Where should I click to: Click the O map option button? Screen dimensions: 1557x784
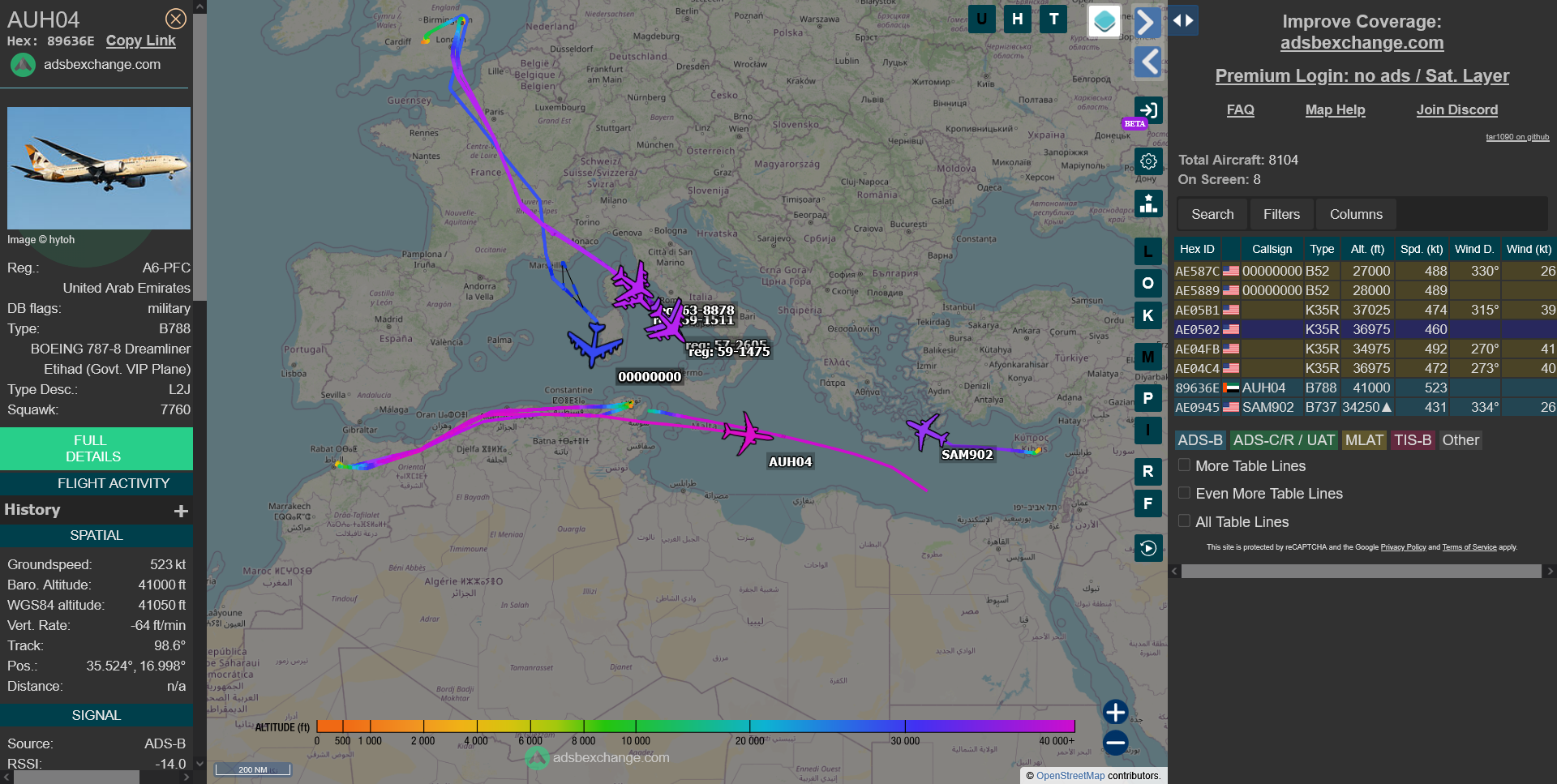(x=1148, y=283)
